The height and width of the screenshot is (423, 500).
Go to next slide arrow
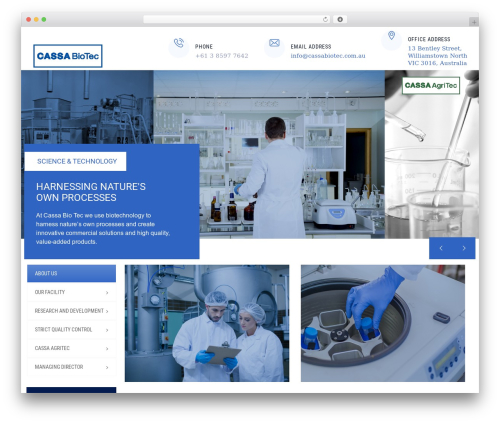click(464, 248)
